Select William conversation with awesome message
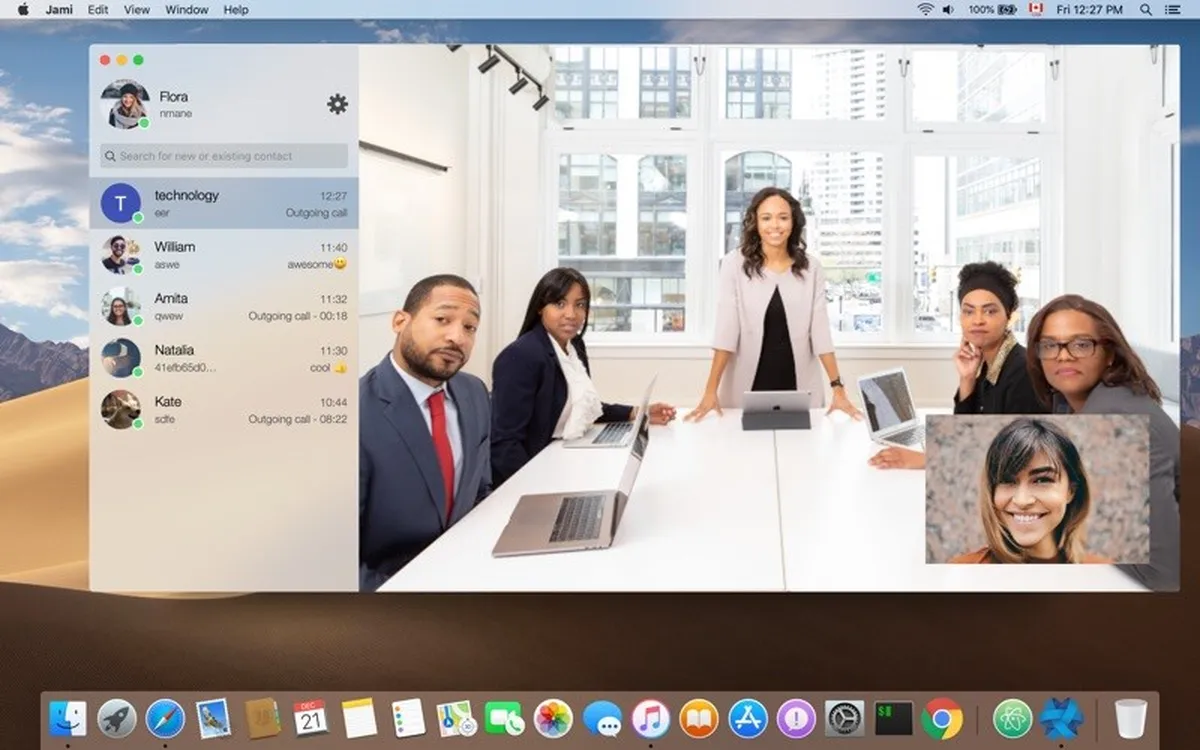 [224, 255]
